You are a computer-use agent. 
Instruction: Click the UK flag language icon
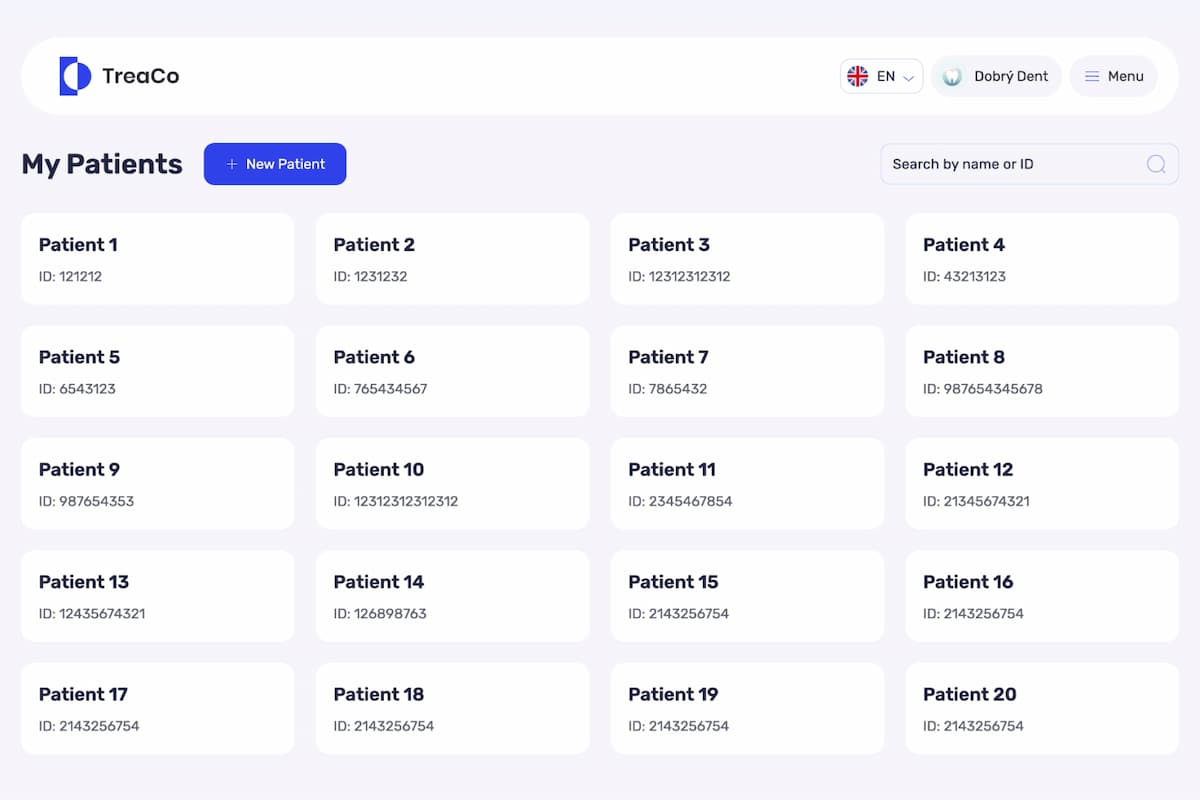point(857,76)
